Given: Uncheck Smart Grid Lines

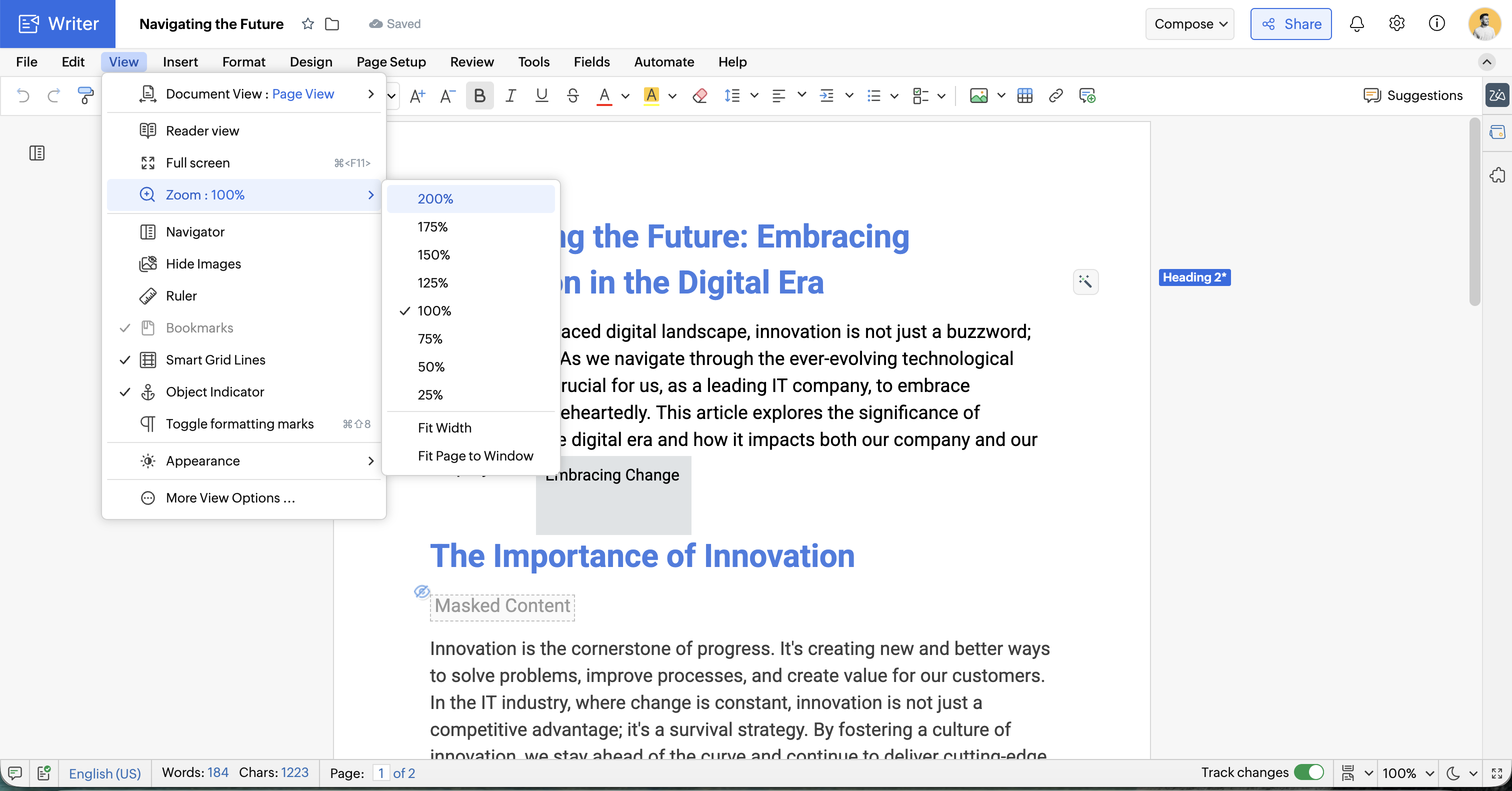Looking at the screenshot, I should 215,359.
